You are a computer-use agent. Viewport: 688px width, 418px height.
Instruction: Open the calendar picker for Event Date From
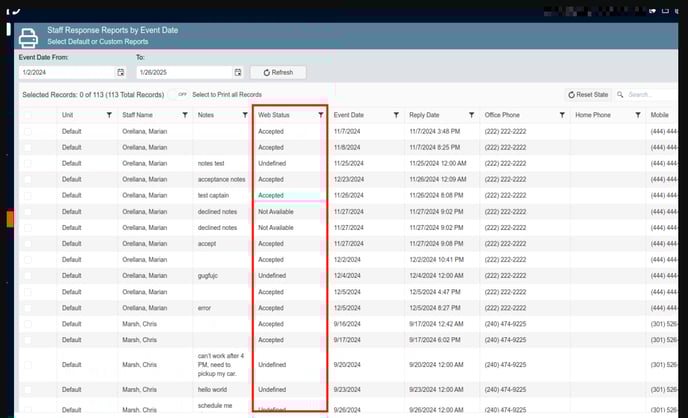[121, 73]
